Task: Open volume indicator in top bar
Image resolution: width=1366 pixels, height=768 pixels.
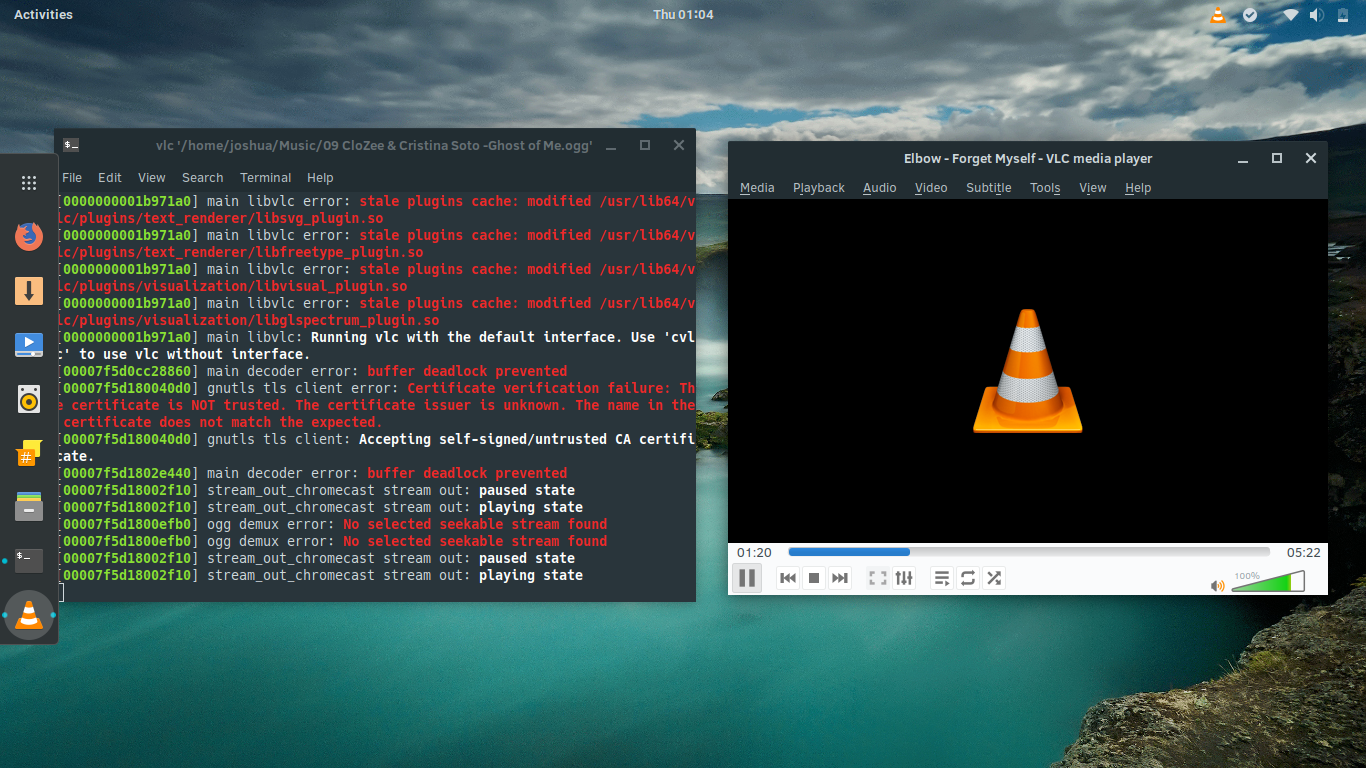Action: (x=1316, y=15)
